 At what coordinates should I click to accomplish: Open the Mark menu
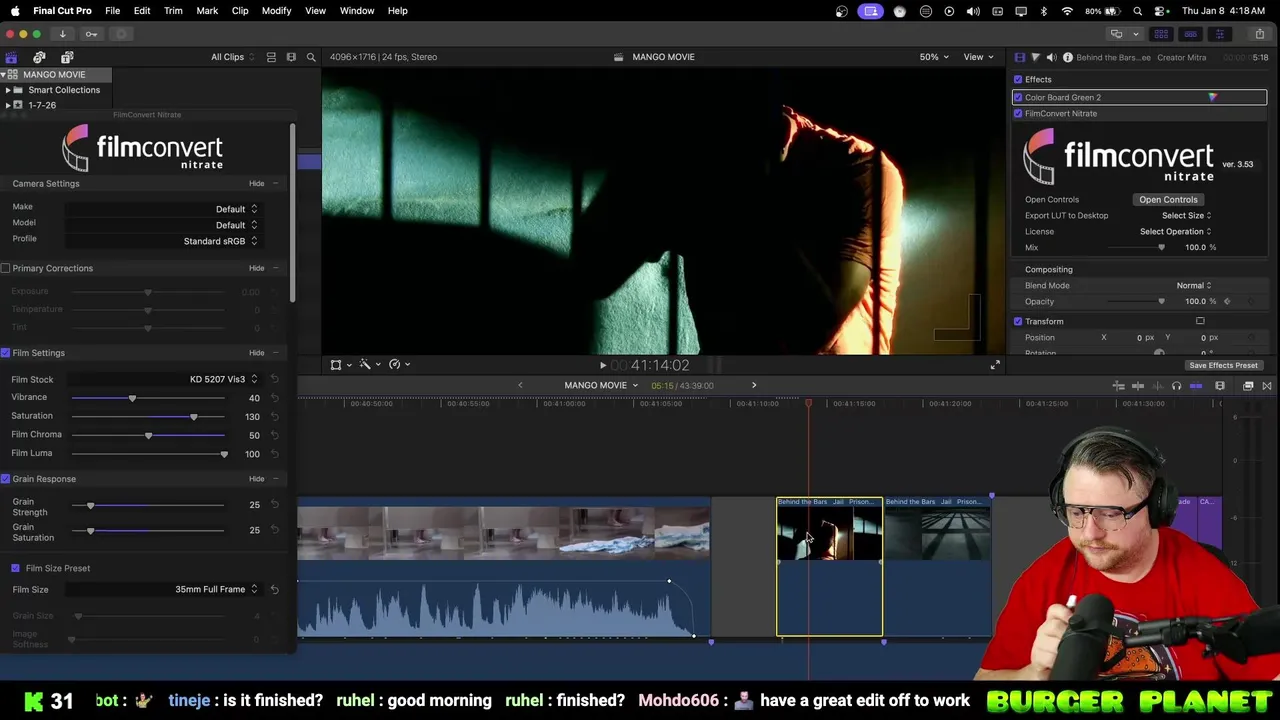(207, 11)
